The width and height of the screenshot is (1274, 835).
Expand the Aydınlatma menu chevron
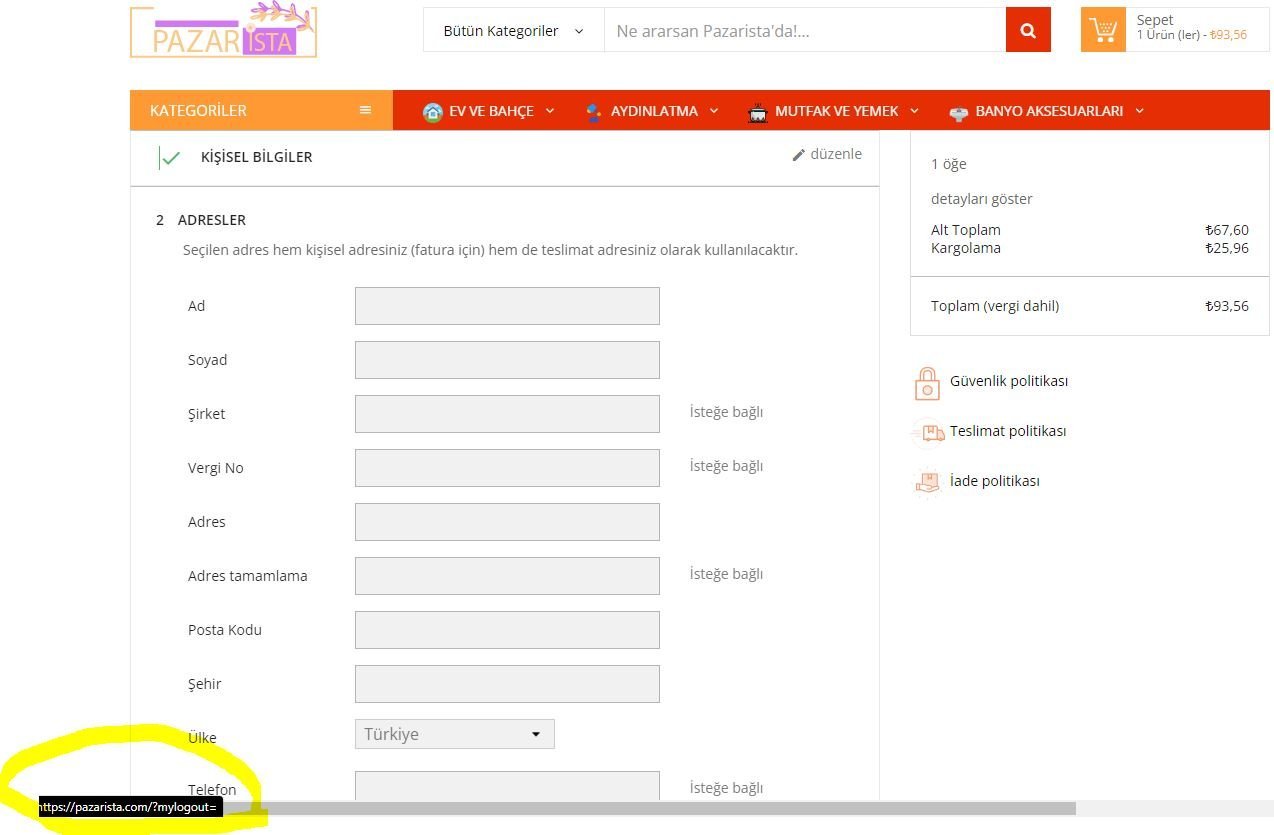click(714, 111)
